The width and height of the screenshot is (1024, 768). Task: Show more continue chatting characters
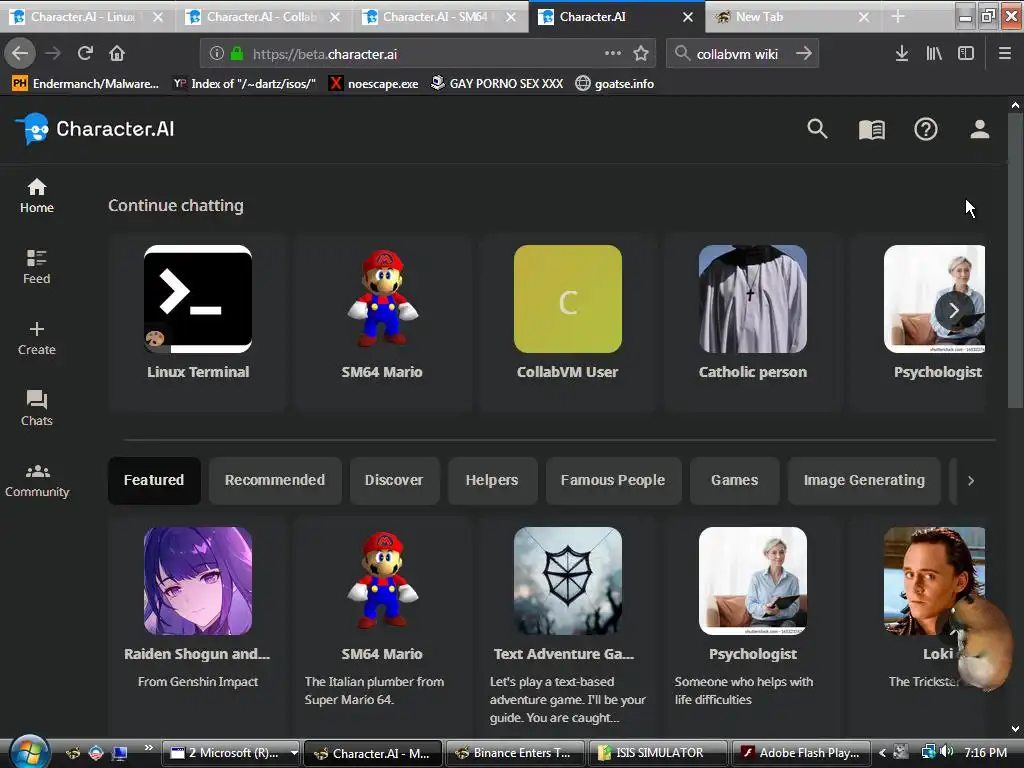point(954,310)
